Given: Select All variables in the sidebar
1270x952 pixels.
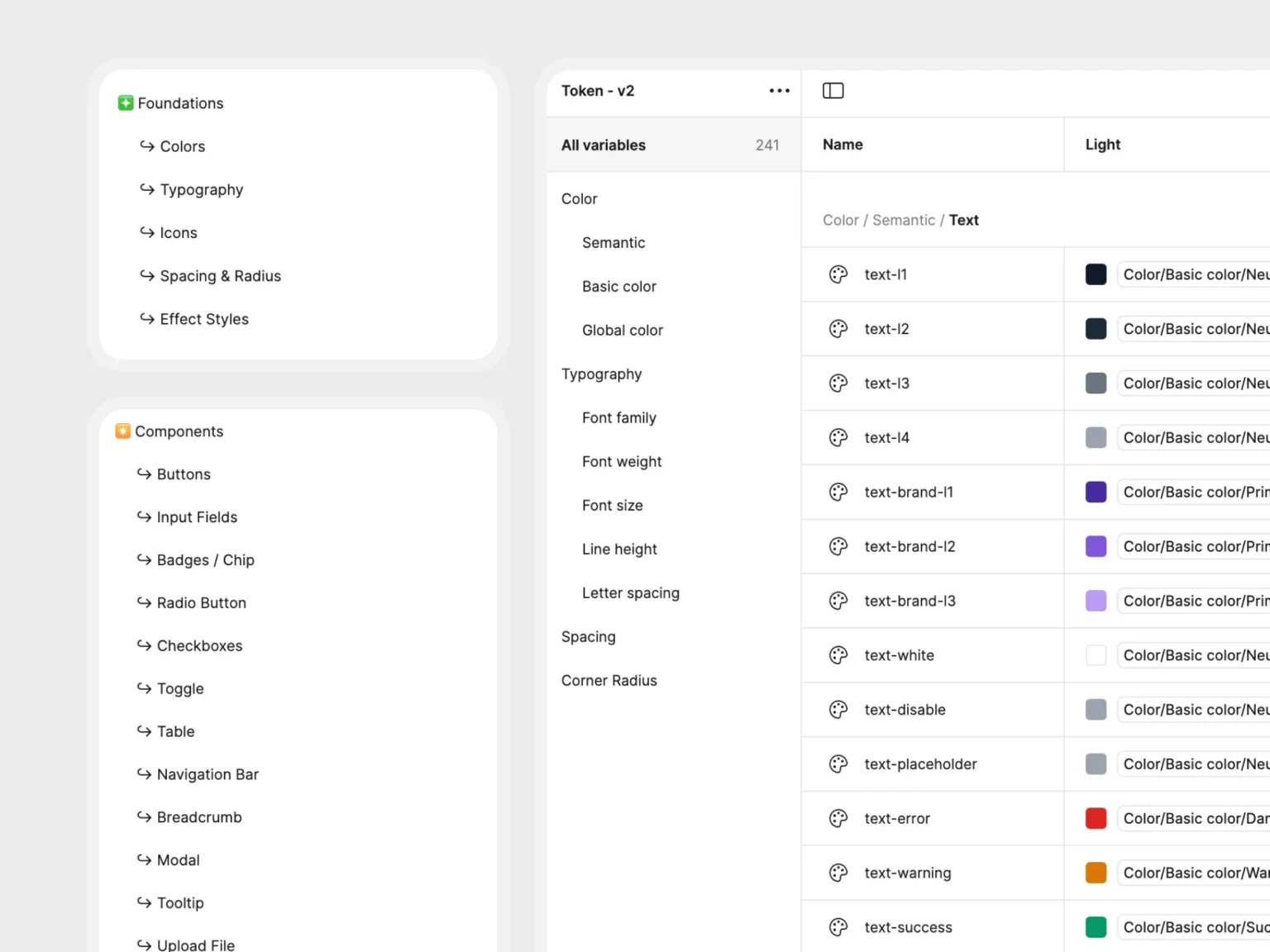Looking at the screenshot, I should click(x=604, y=145).
